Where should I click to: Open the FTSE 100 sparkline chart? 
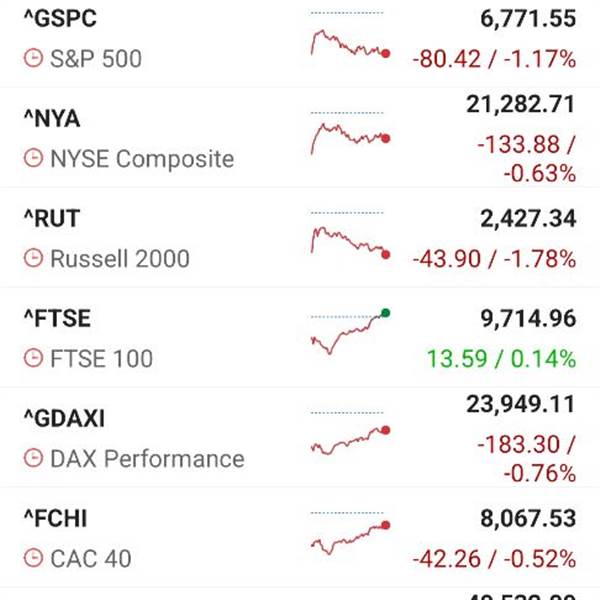pyautogui.click(x=348, y=334)
